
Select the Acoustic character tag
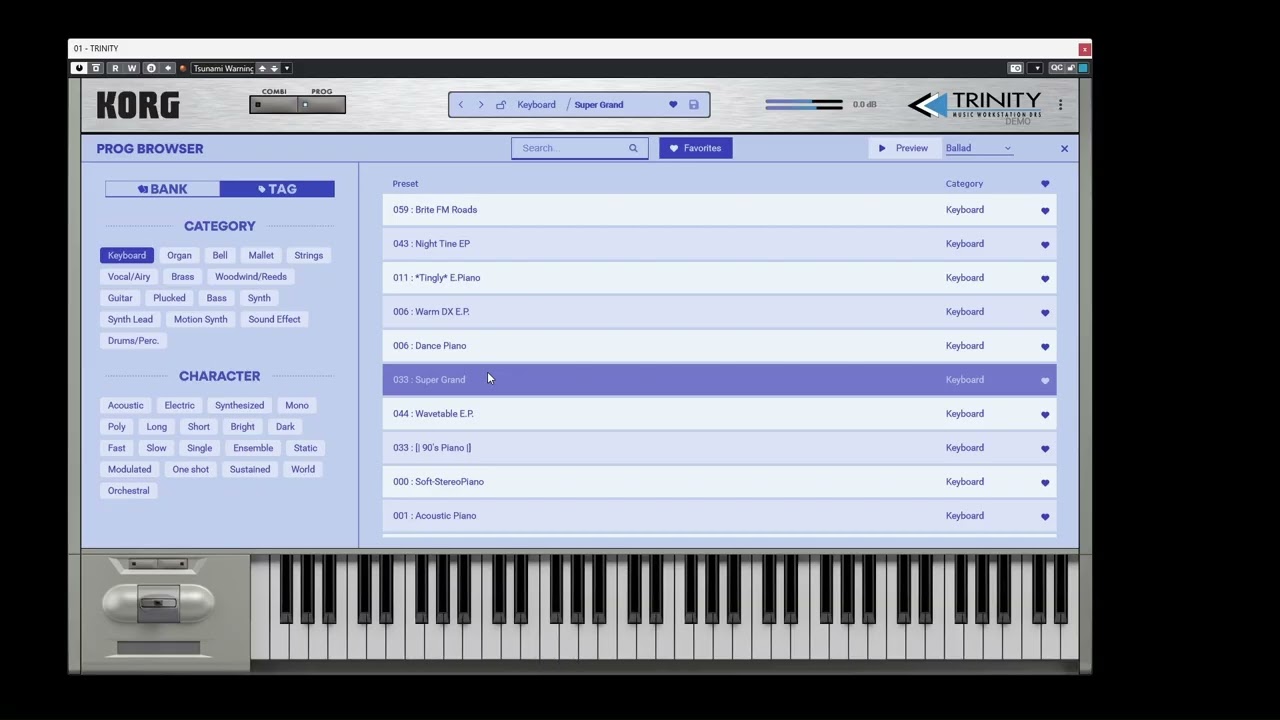(x=125, y=405)
